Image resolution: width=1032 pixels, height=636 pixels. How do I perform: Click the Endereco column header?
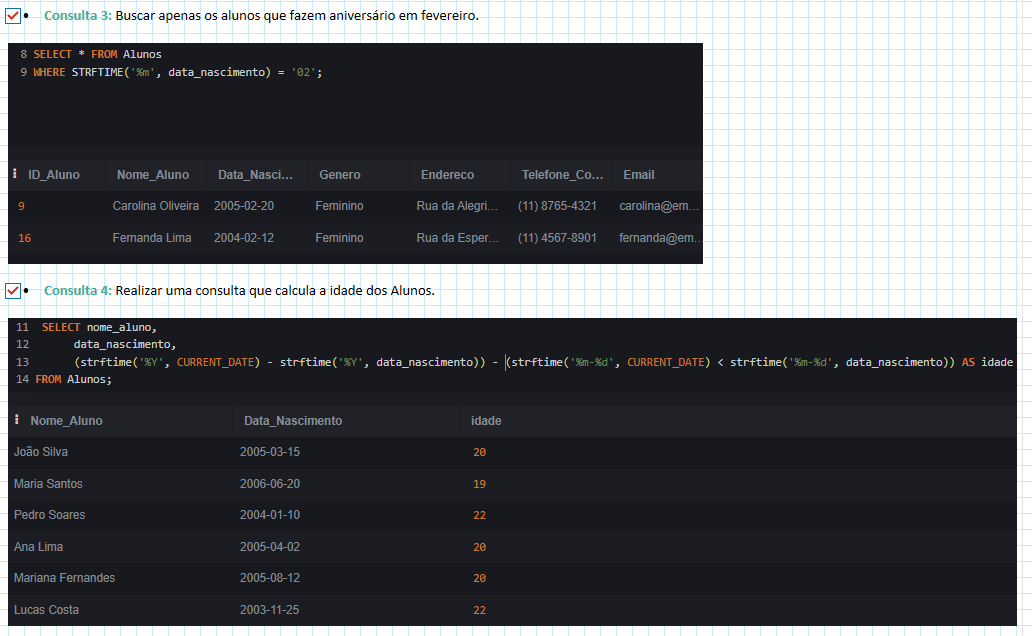pos(448,174)
